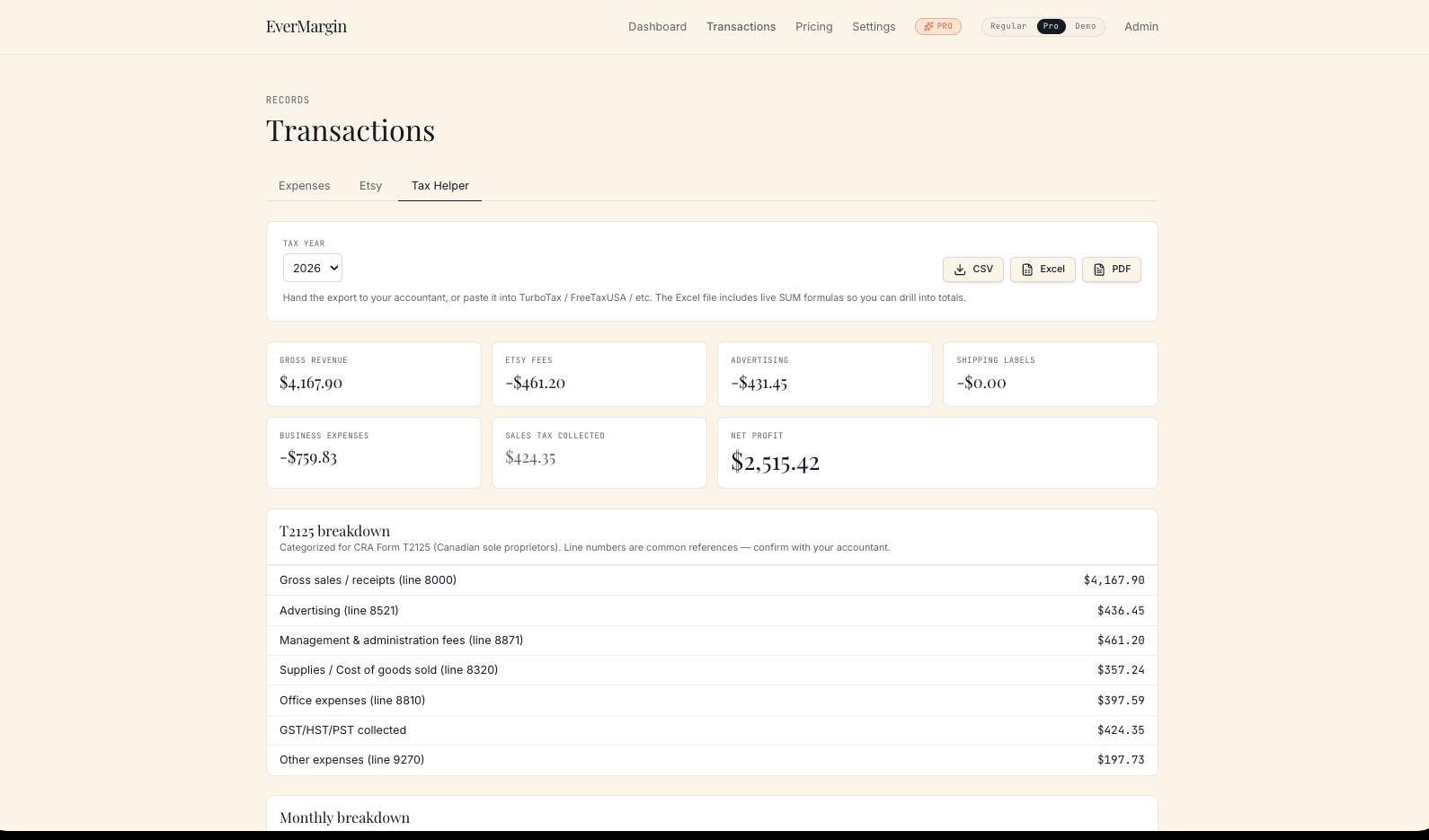Click the $4,167.90 amount in T2125 table
Screen dimensions: 1429x840
(1114, 580)
